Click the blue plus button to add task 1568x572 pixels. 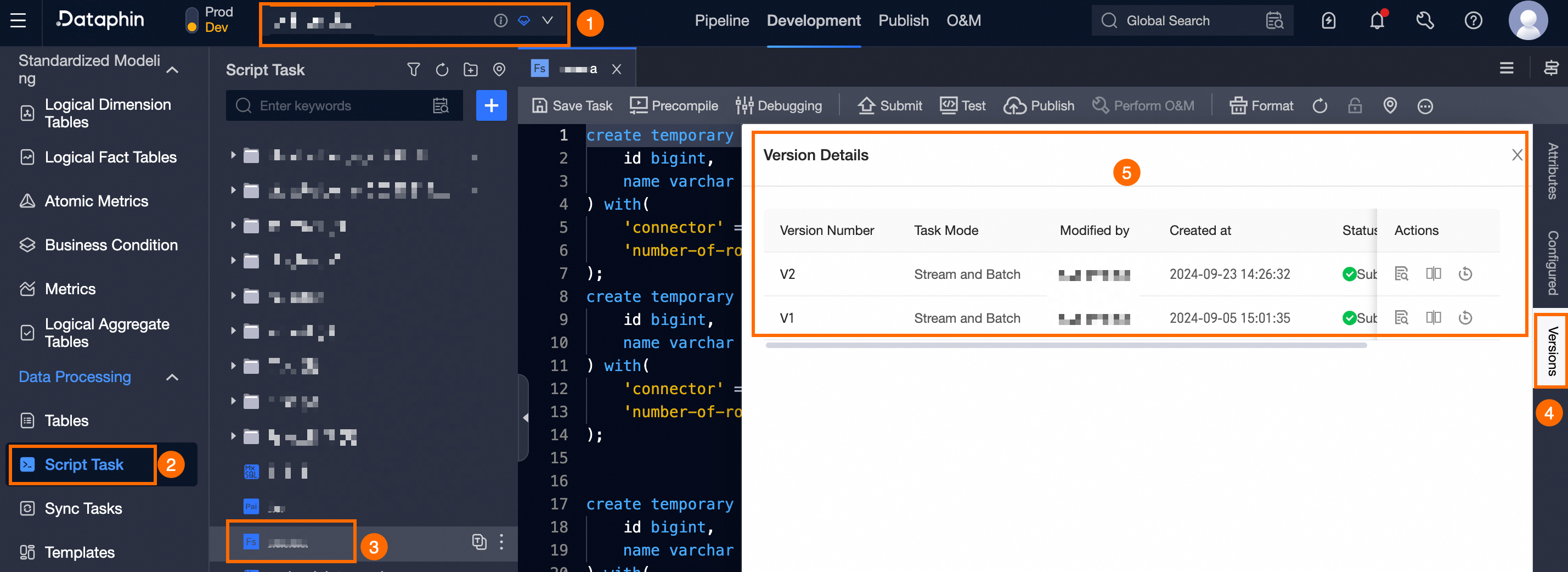490,105
